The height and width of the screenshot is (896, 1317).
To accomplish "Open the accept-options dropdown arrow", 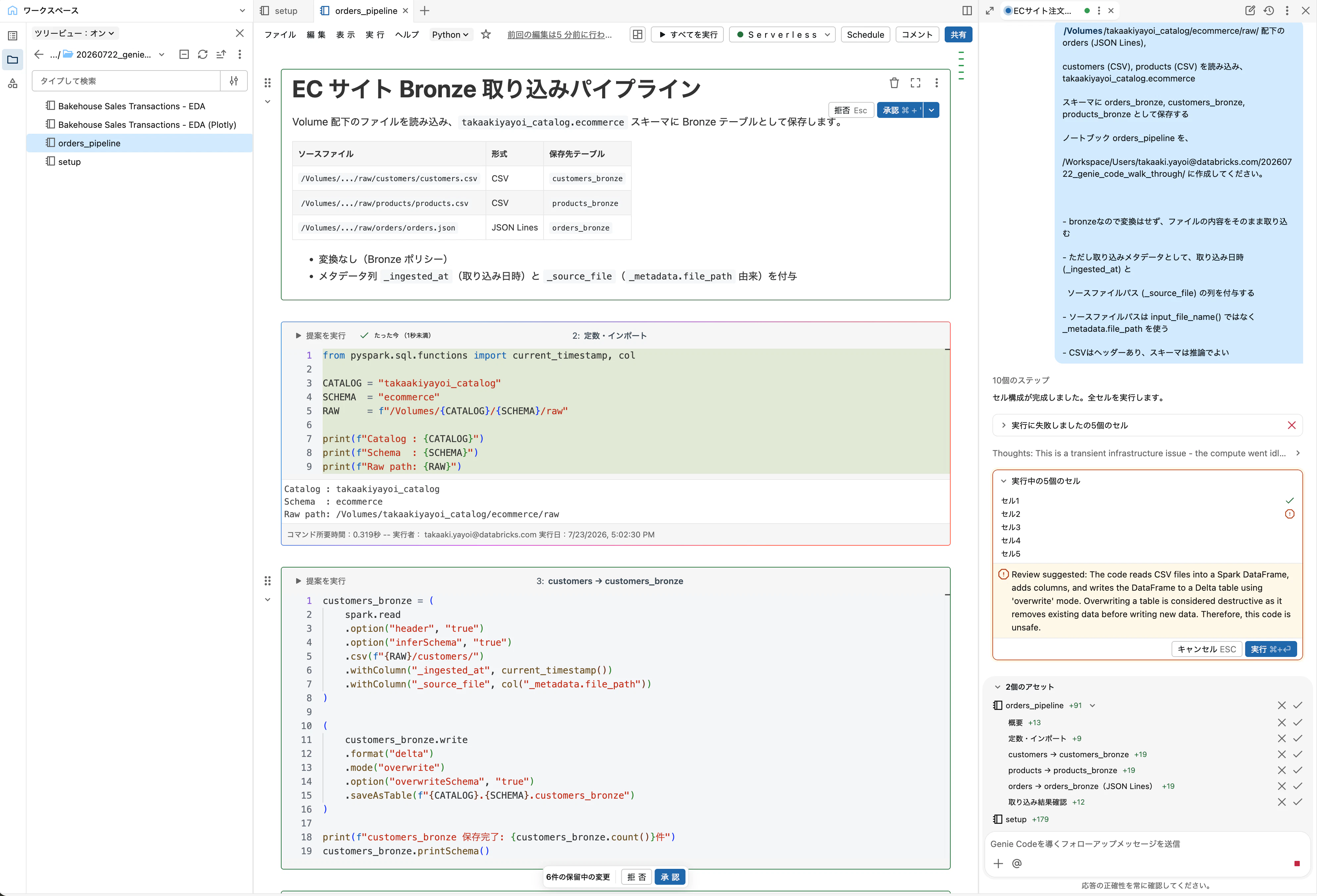I will coord(931,111).
